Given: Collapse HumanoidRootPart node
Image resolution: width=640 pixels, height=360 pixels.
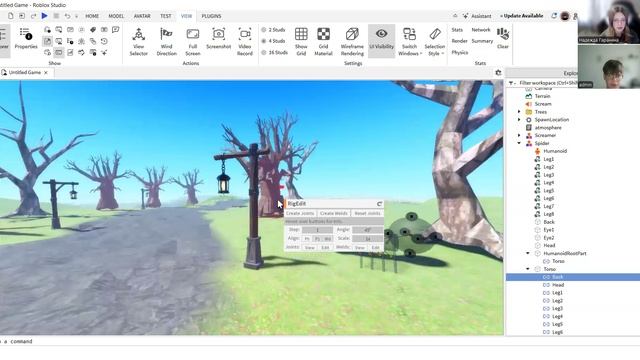Looking at the screenshot, I should click(528, 253).
